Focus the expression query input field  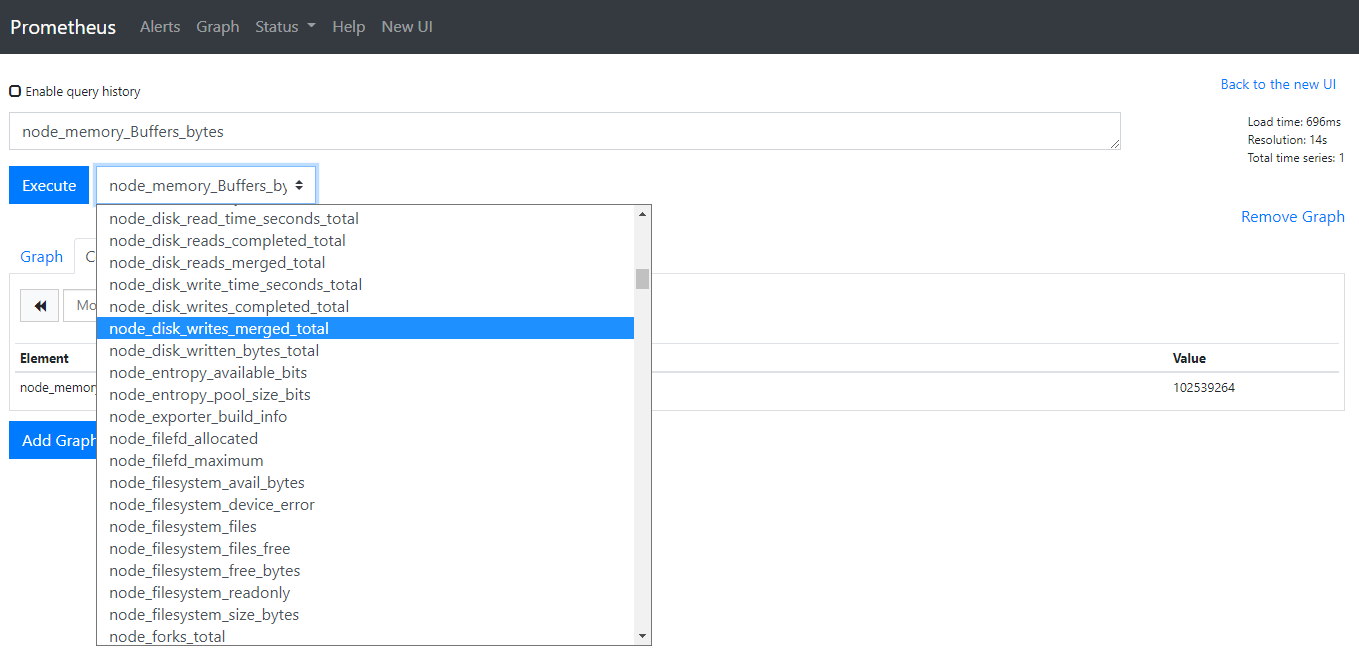pos(565,131)
